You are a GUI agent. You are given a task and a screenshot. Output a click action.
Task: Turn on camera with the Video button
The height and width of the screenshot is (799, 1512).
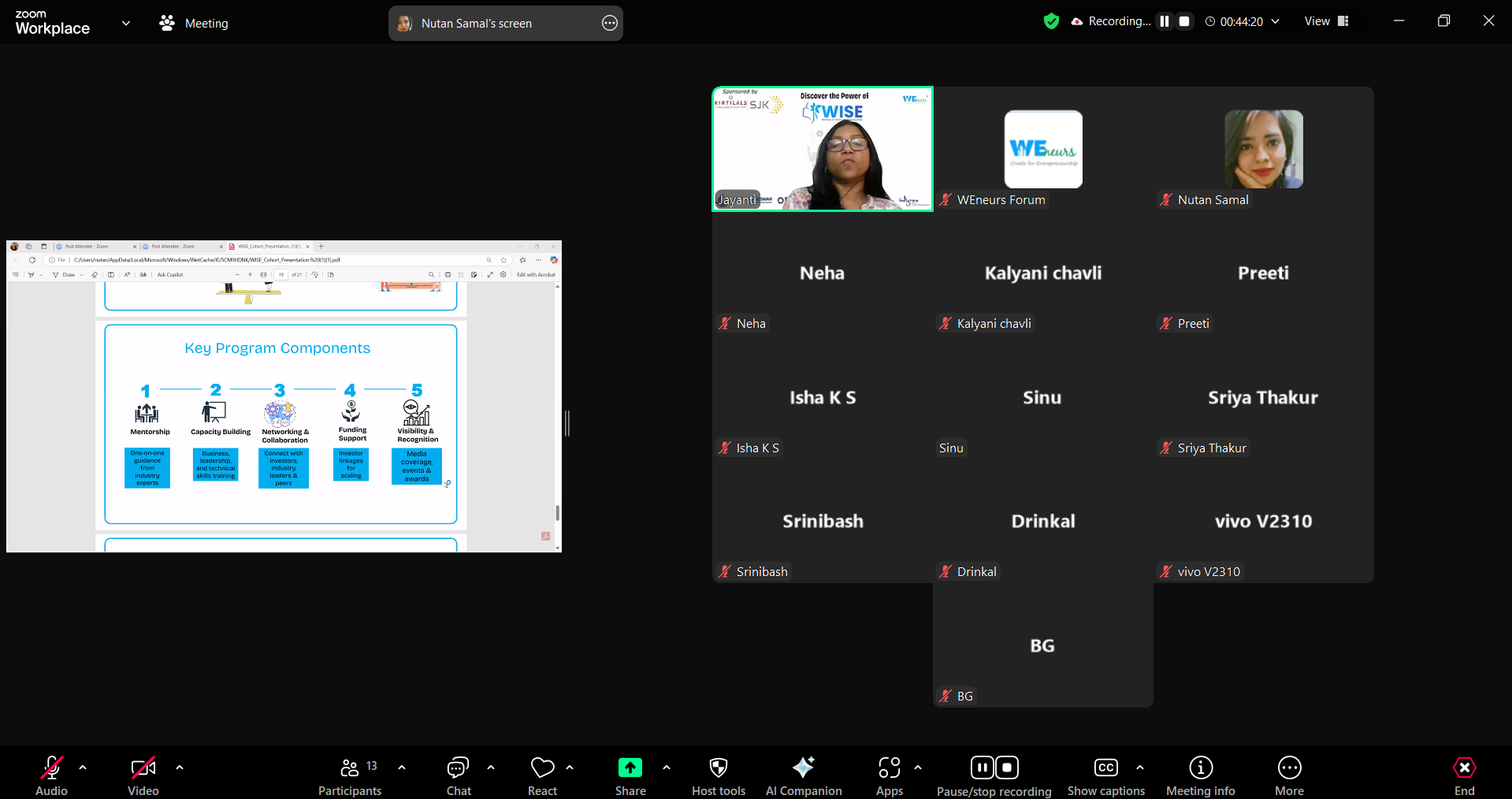coord(143,776)
